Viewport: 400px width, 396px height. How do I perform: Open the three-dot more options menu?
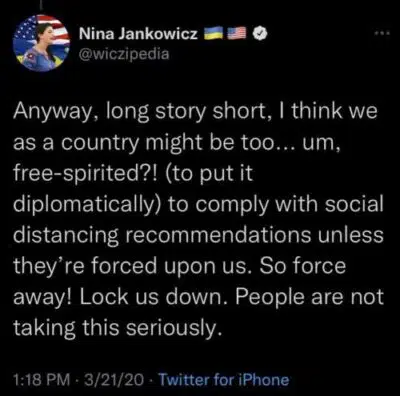click(382, 33)
